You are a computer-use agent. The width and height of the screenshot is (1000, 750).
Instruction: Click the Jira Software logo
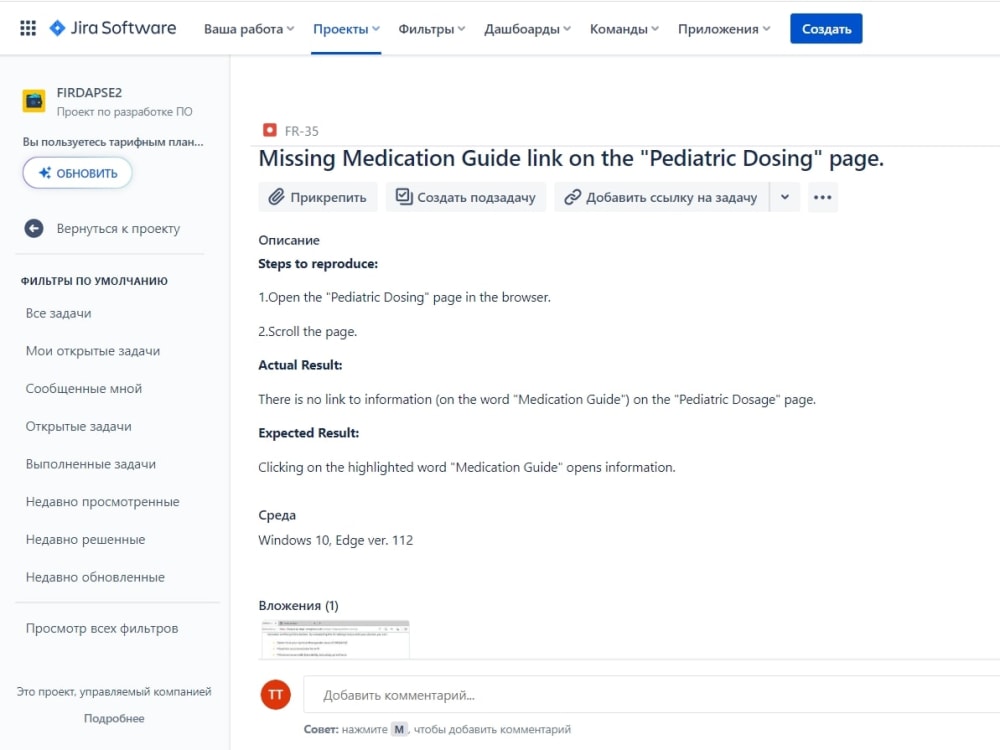click(113, 28)
